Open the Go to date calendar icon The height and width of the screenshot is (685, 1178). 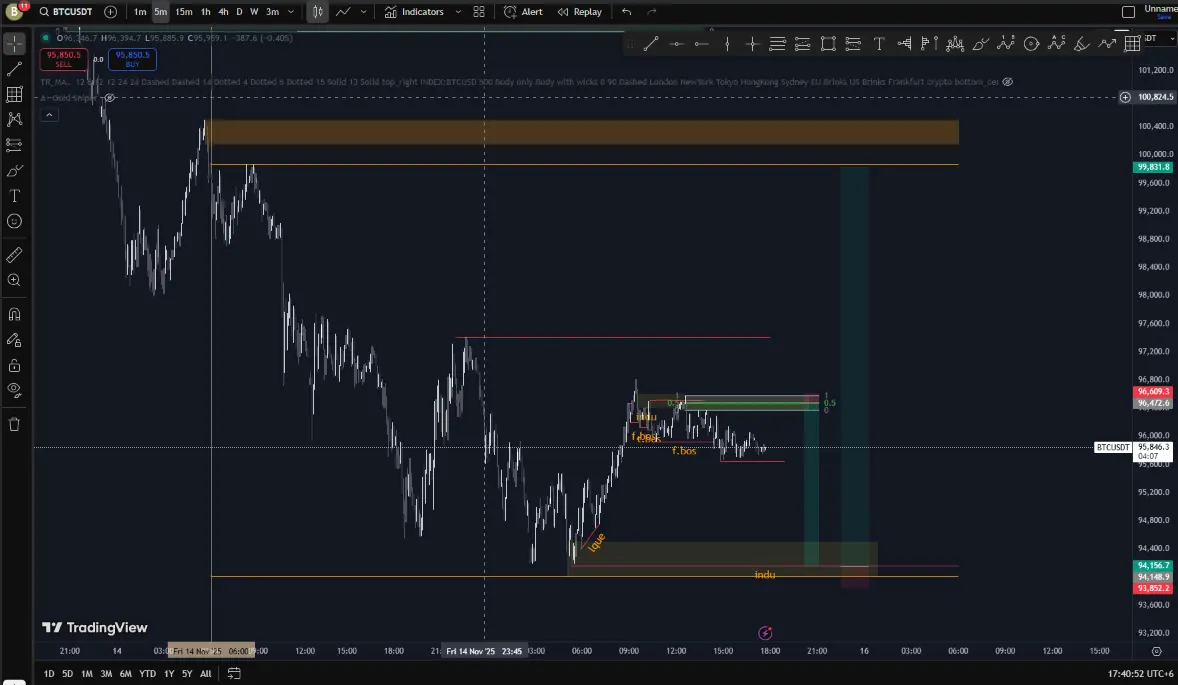click(x=234, y=674)
